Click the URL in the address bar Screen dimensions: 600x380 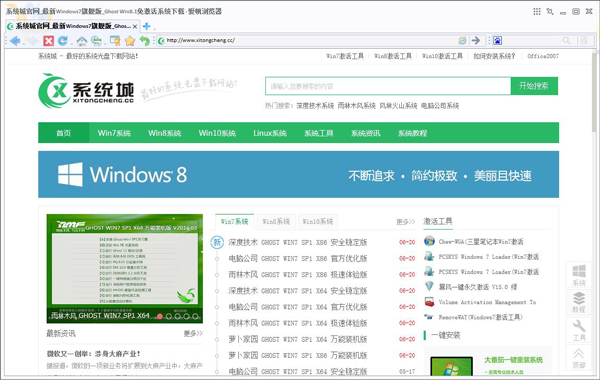[x=201, y=40]
